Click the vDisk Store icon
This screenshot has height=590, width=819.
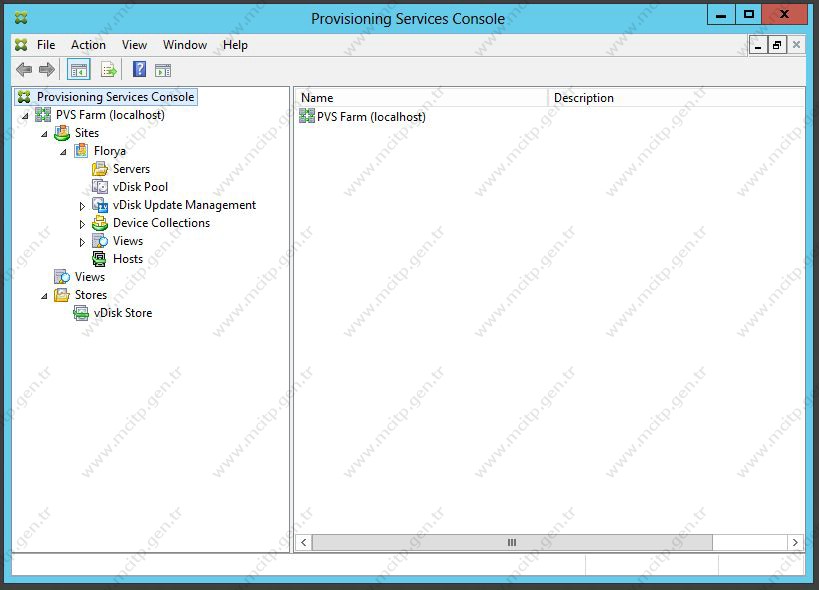81,313
